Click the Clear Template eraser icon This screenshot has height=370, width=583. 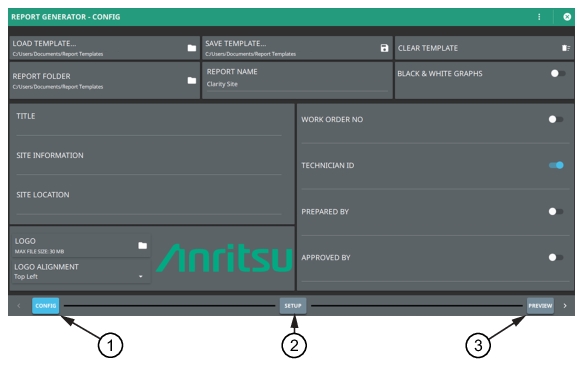(566, 48)
